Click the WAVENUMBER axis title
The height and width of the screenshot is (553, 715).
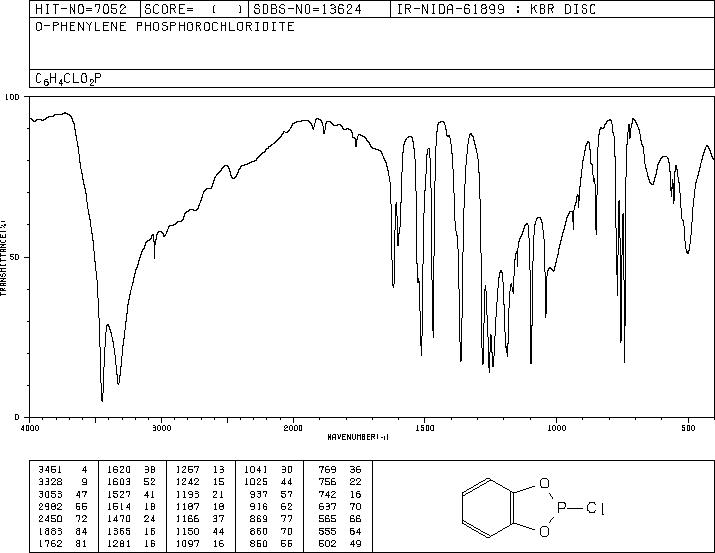pyautogui.click(x=358, y=437)
